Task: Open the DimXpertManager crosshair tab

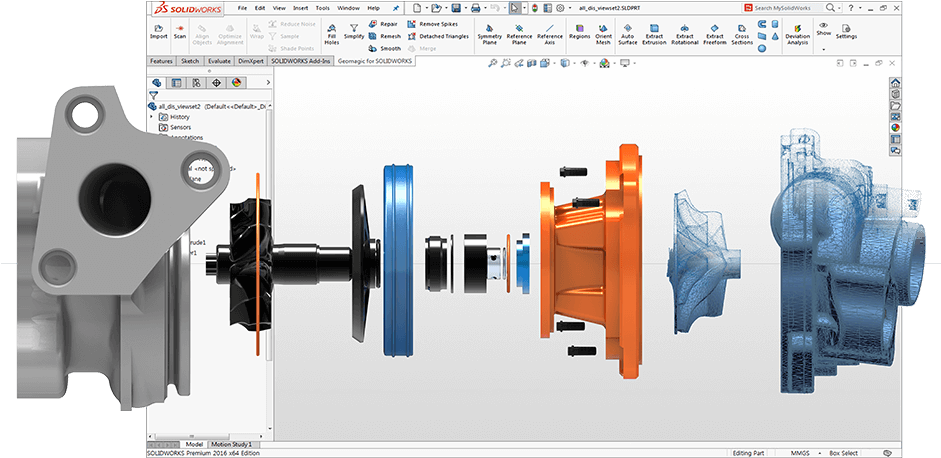Action: click(217, 83)
